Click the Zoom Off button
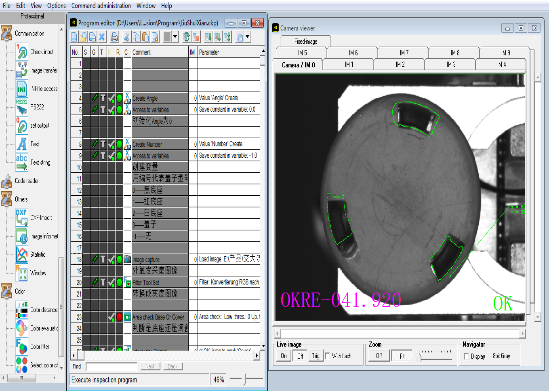Image resolution: width=549 pixels, height=391 pixels. click(x=379, y=356)
